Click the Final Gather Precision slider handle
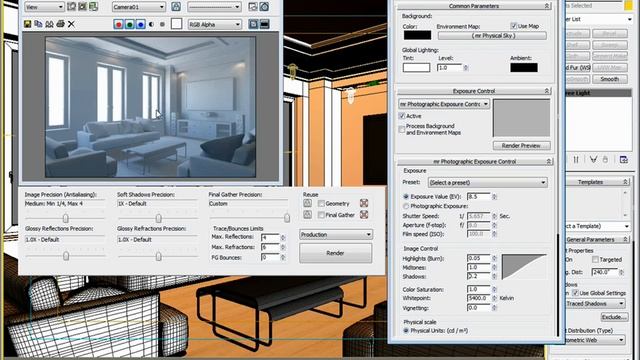The width and height of the screenshot is (640, 360). [x=287, y=218]
